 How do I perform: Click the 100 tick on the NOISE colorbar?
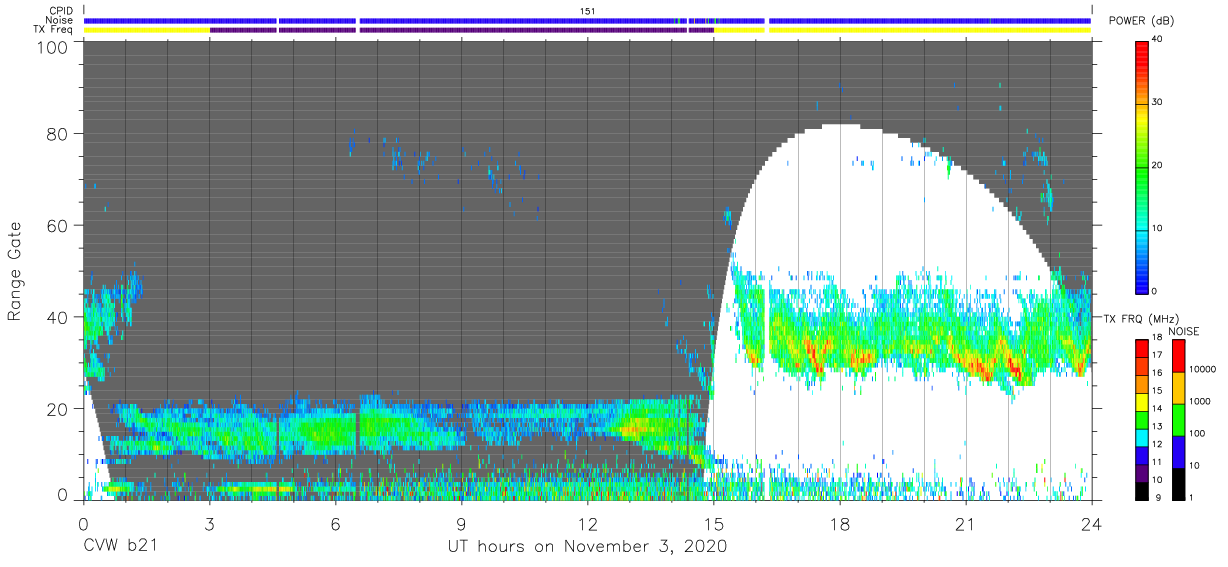(1198, 433)
